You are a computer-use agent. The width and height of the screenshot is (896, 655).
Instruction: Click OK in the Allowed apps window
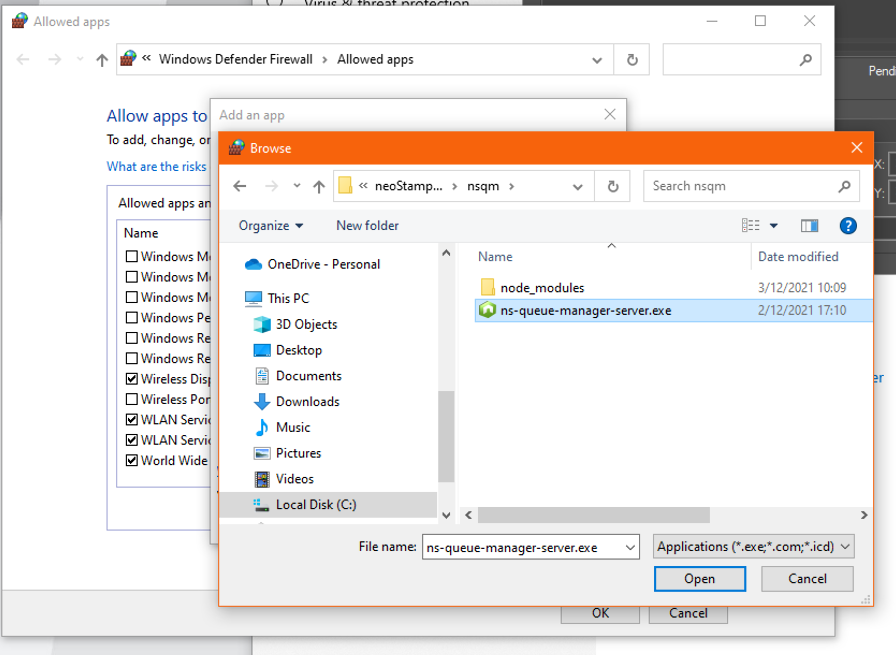(600, 613)
